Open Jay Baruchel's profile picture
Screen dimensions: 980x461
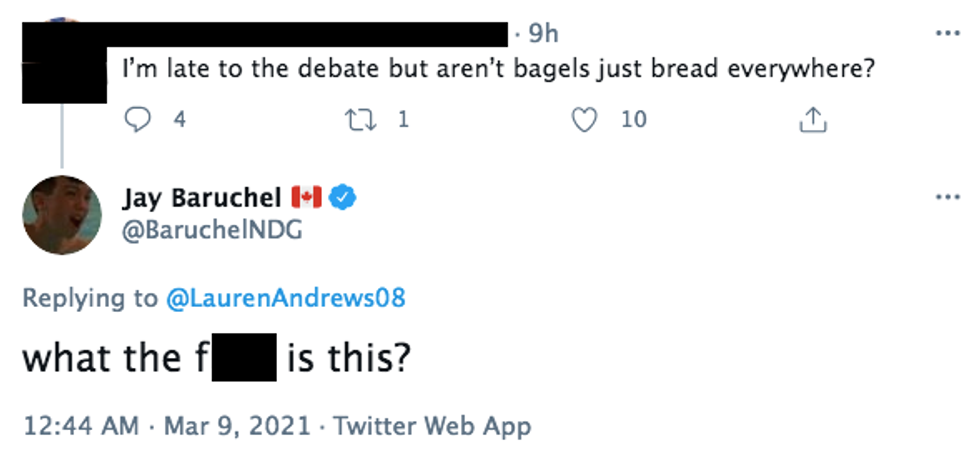click(x=62, y=215)
